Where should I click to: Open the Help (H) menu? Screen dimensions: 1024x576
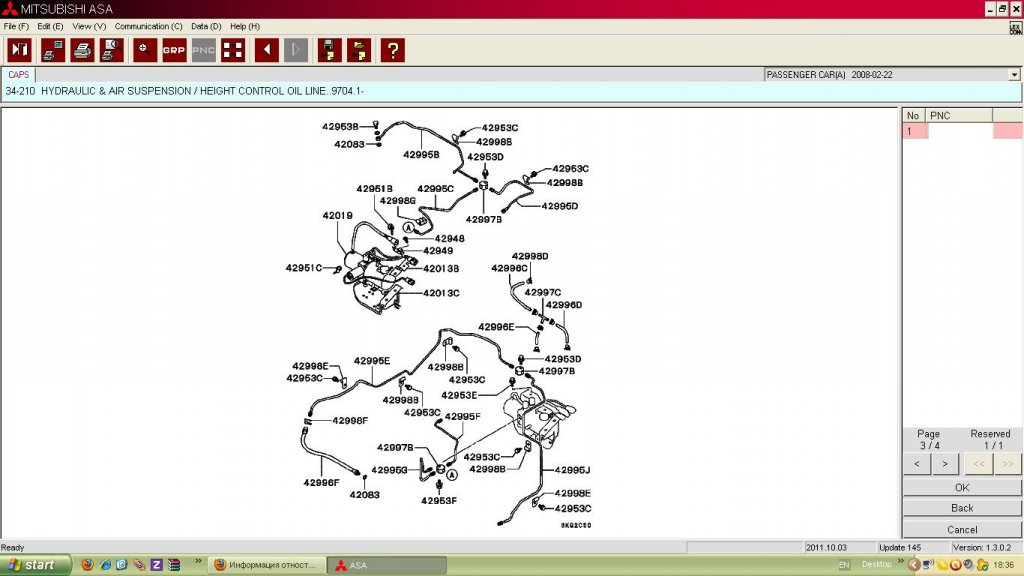click(x=245, y=26)
